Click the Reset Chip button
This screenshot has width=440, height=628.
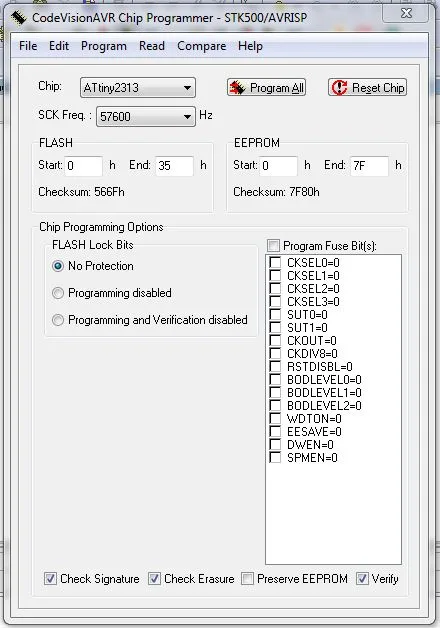point(368,88)
